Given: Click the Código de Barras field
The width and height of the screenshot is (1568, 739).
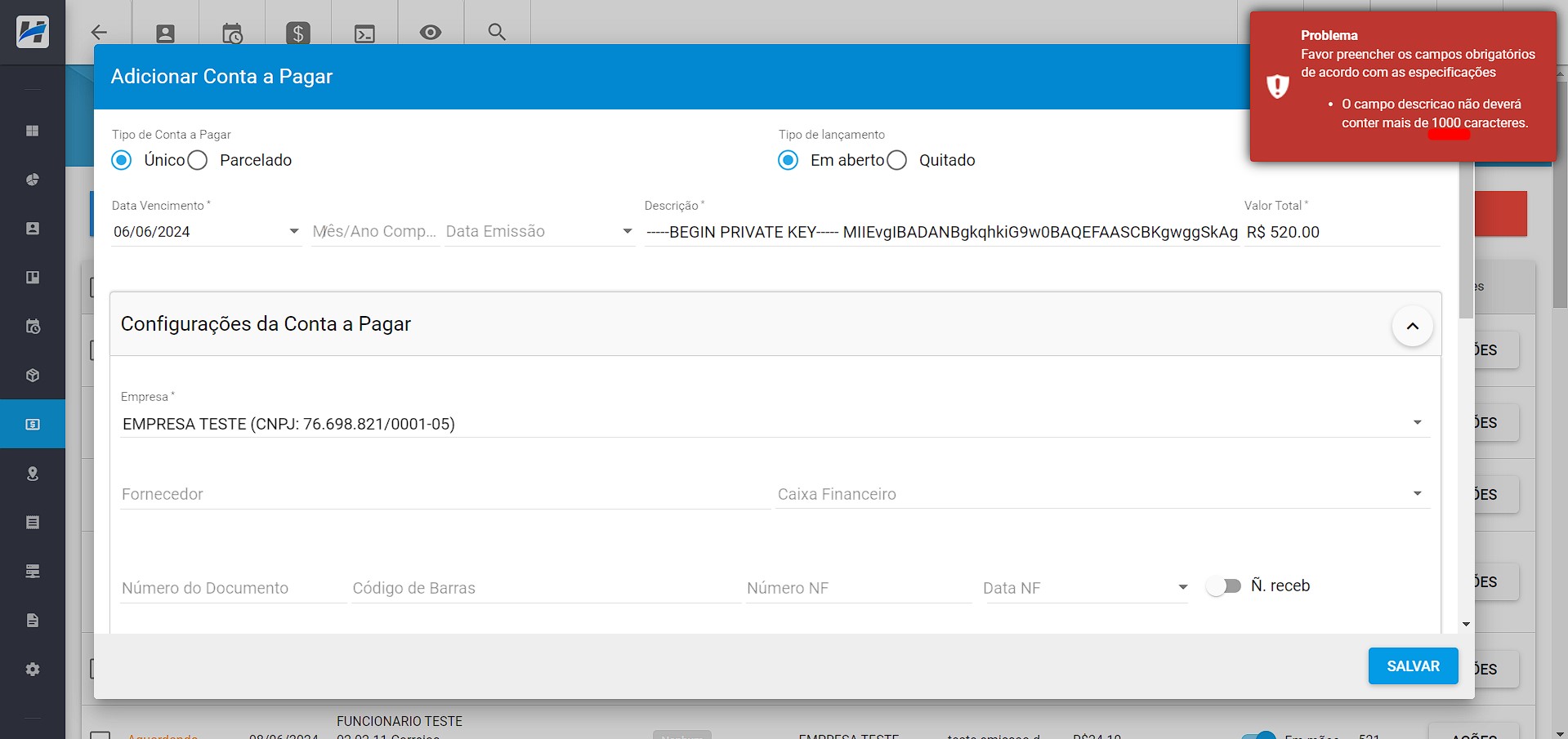Looking at the screenshot, I should click(546, 588).
